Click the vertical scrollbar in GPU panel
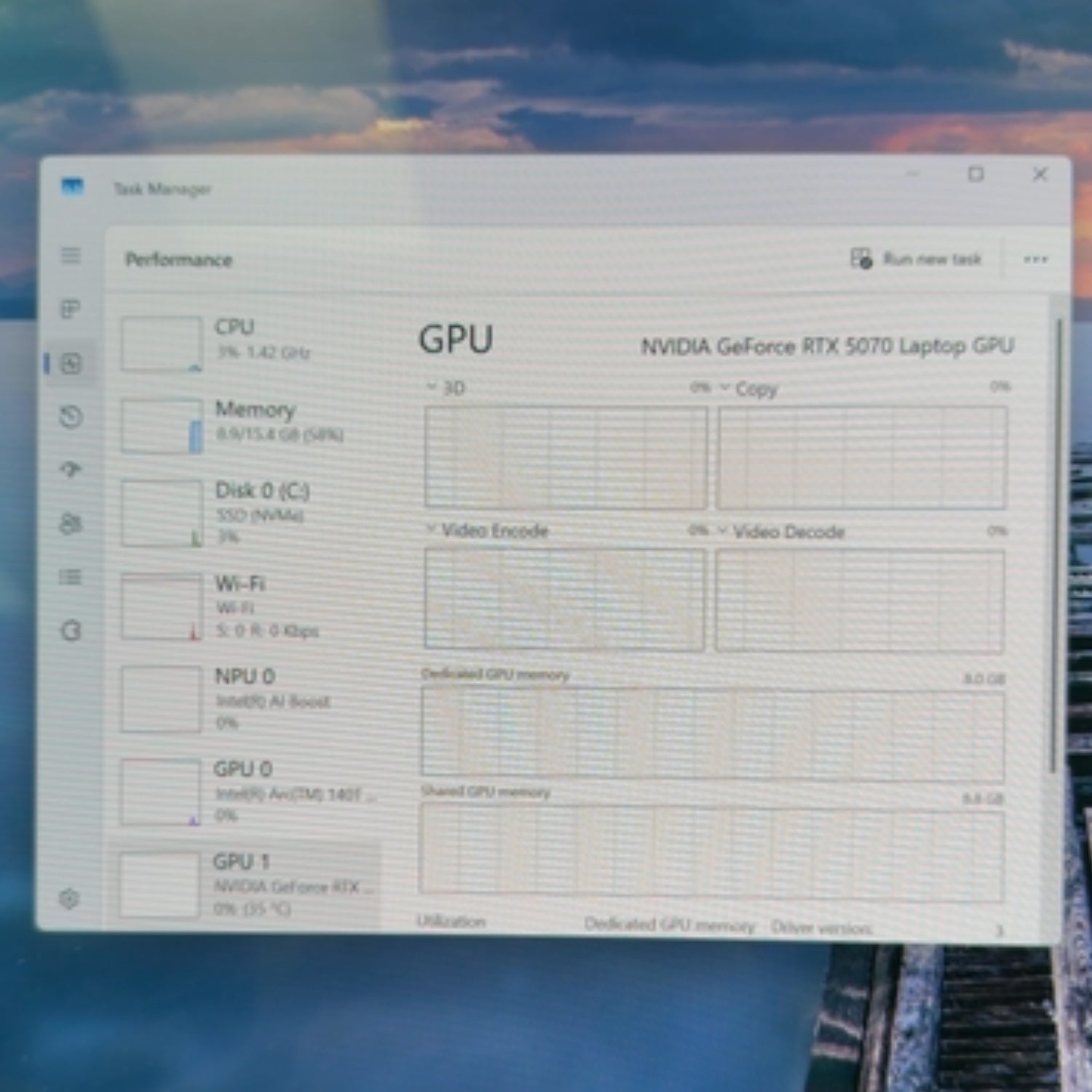Viewport: 1092px width, 1092px height. point(1056,546)
